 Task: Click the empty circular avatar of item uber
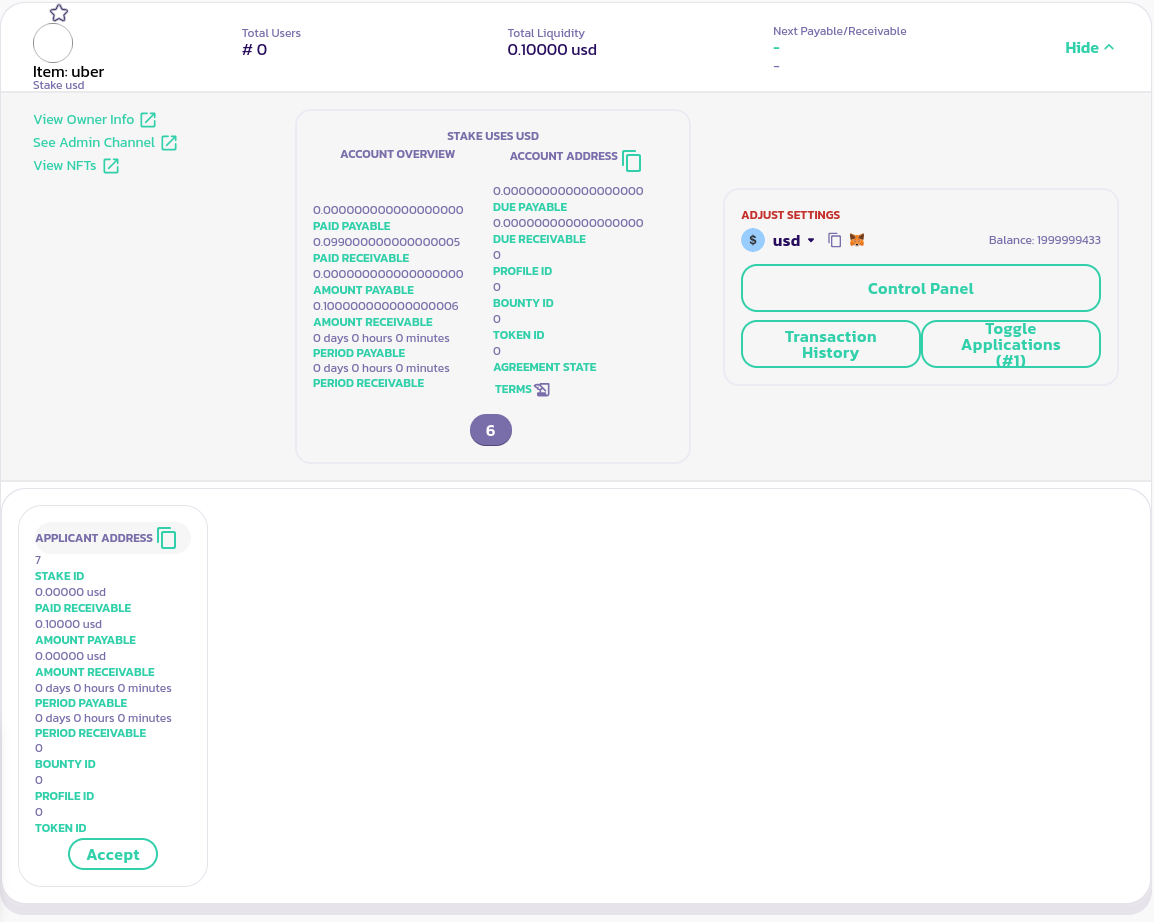coord(53,44)
